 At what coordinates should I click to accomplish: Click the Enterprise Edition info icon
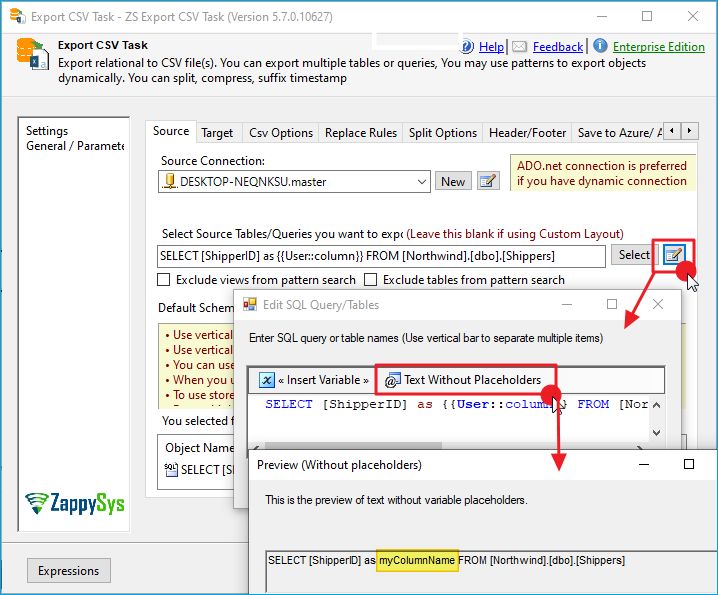tap(600, 46)
